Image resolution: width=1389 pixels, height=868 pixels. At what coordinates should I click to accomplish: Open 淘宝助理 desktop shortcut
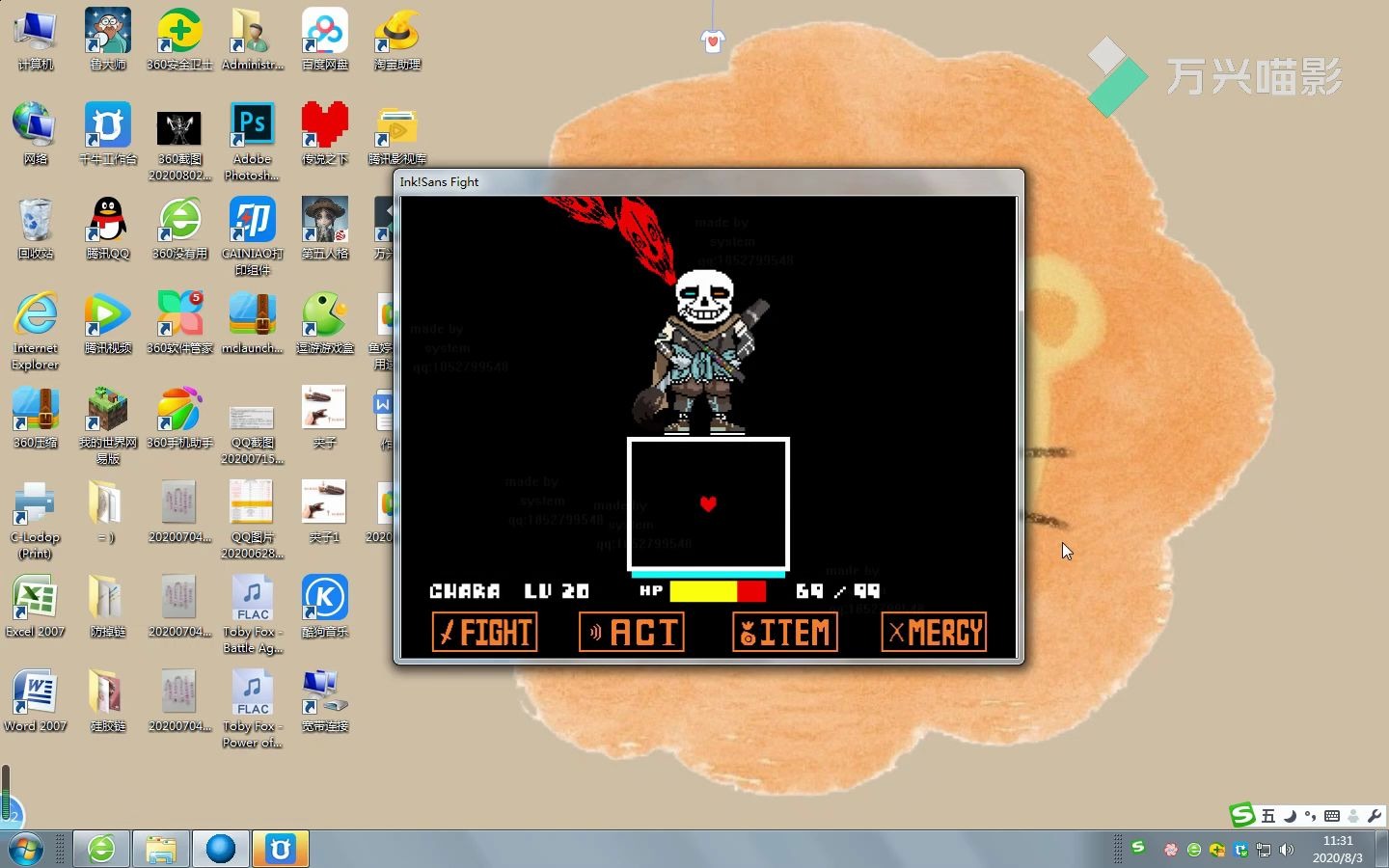[397, 41]
